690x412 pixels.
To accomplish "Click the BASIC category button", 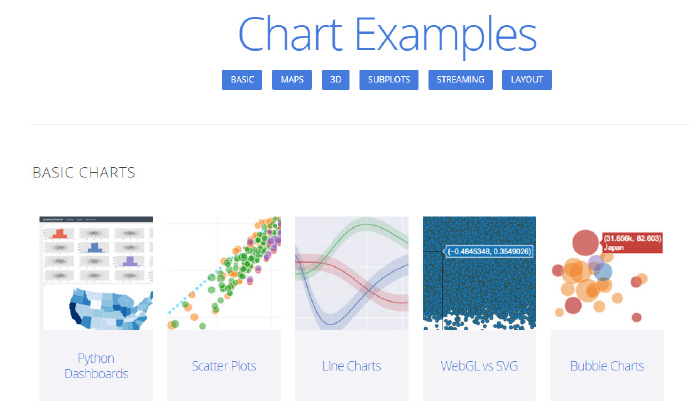I will [x=242, y=80].
